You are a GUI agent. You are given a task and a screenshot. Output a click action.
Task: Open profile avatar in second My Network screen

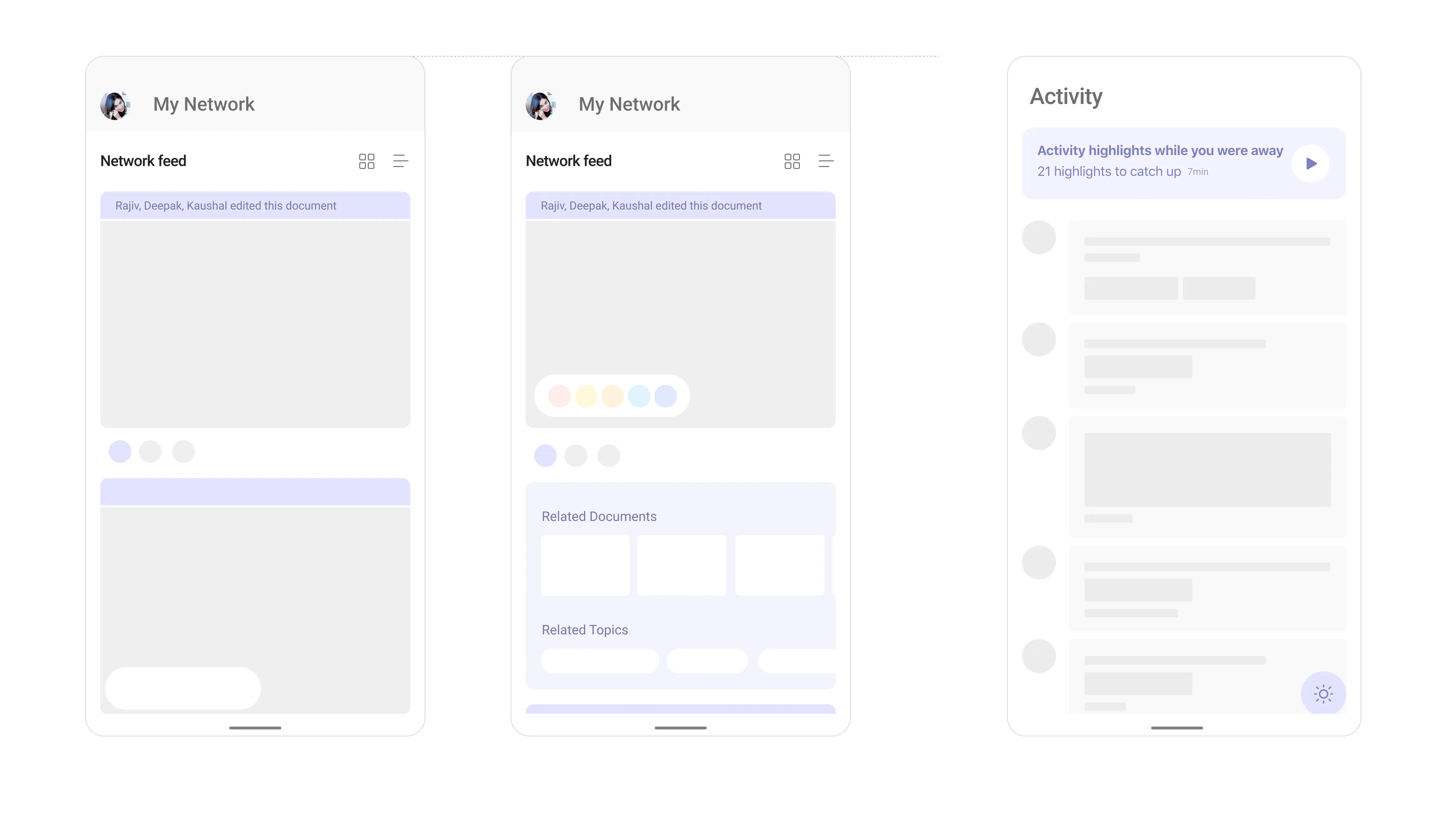pyautogui.click(x=540, y=105)
